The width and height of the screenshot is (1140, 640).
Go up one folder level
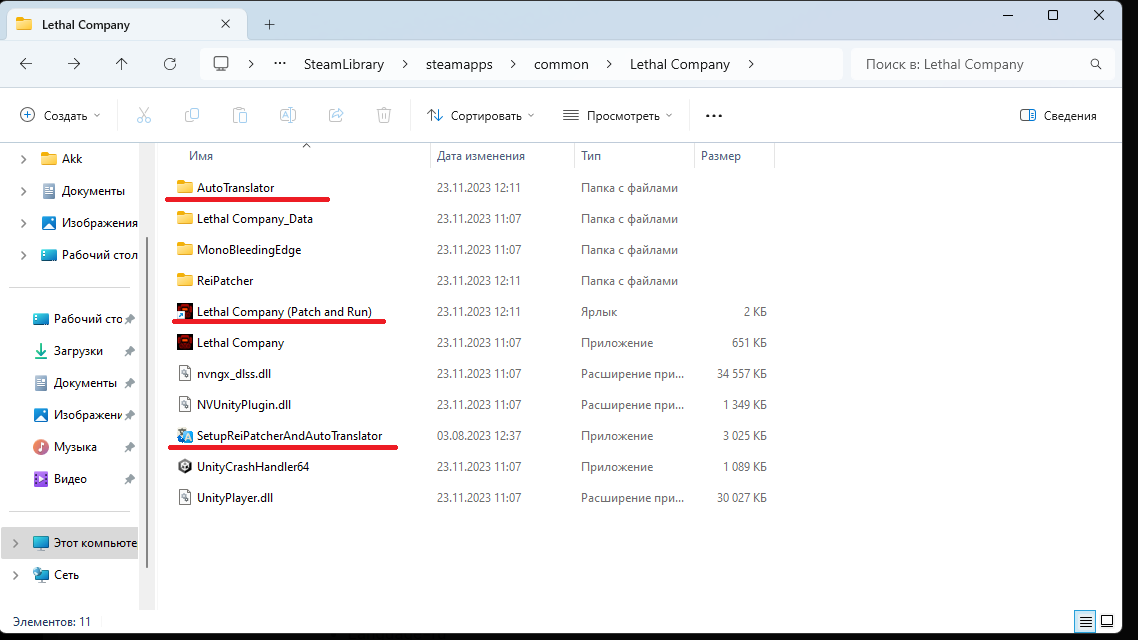(121, 64)
